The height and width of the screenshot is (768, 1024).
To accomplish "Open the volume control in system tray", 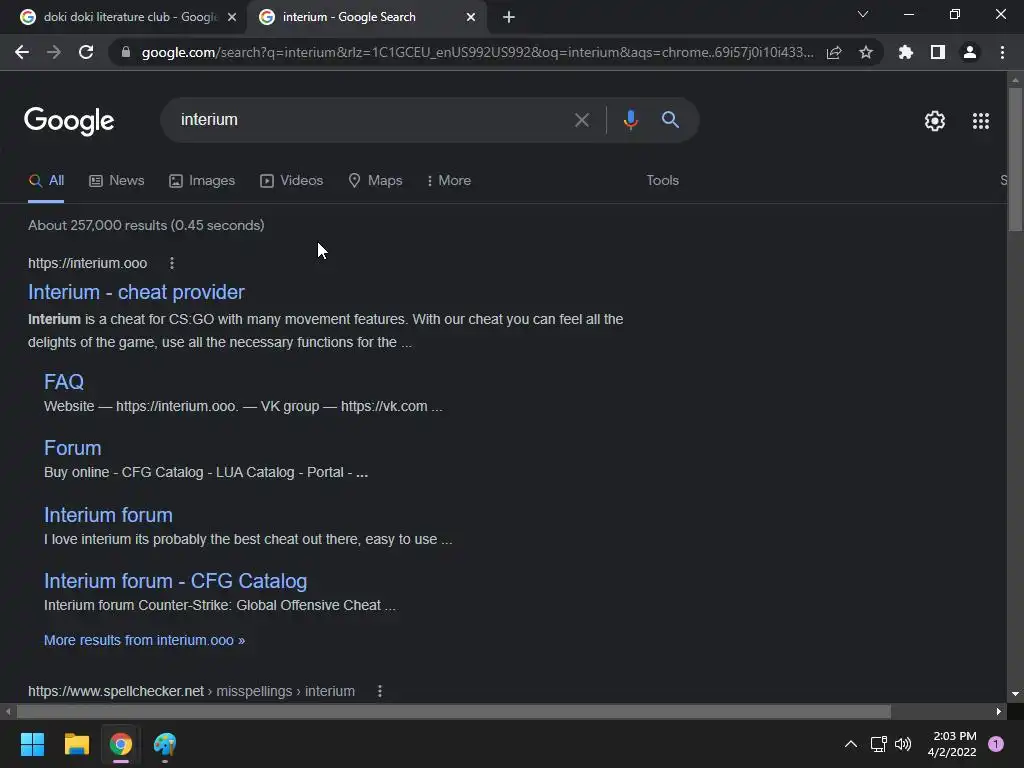I will coord(903,744).
